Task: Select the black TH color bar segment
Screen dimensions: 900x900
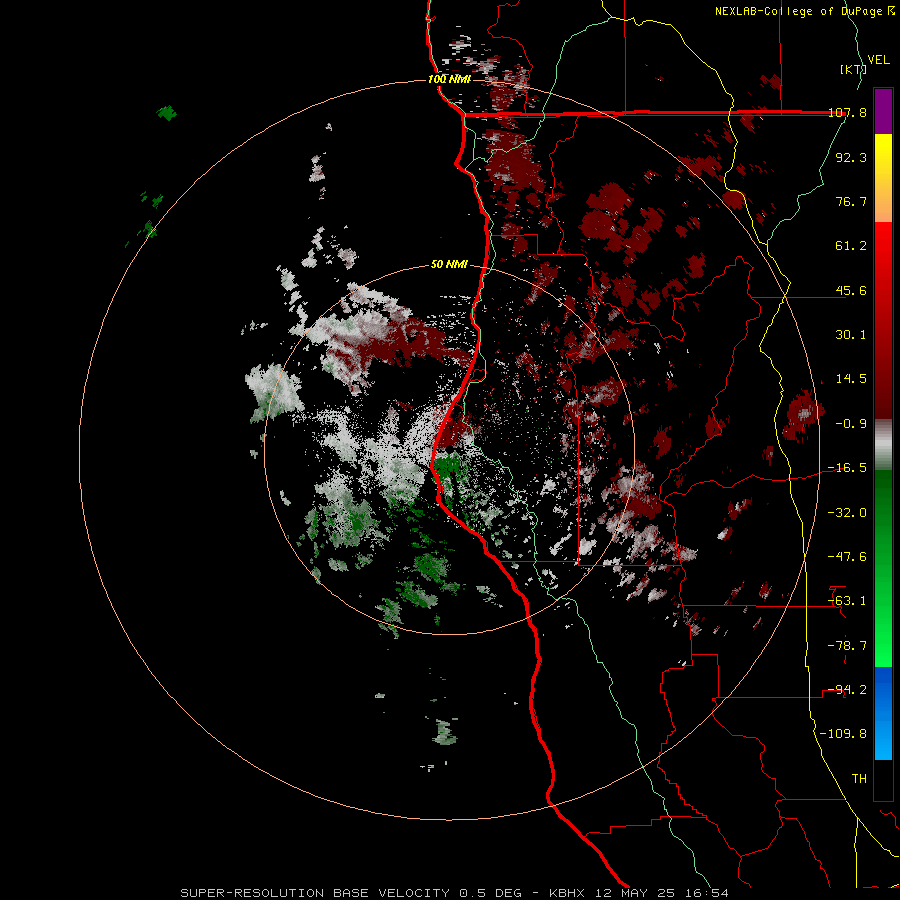Action: [x=883, y=780]
